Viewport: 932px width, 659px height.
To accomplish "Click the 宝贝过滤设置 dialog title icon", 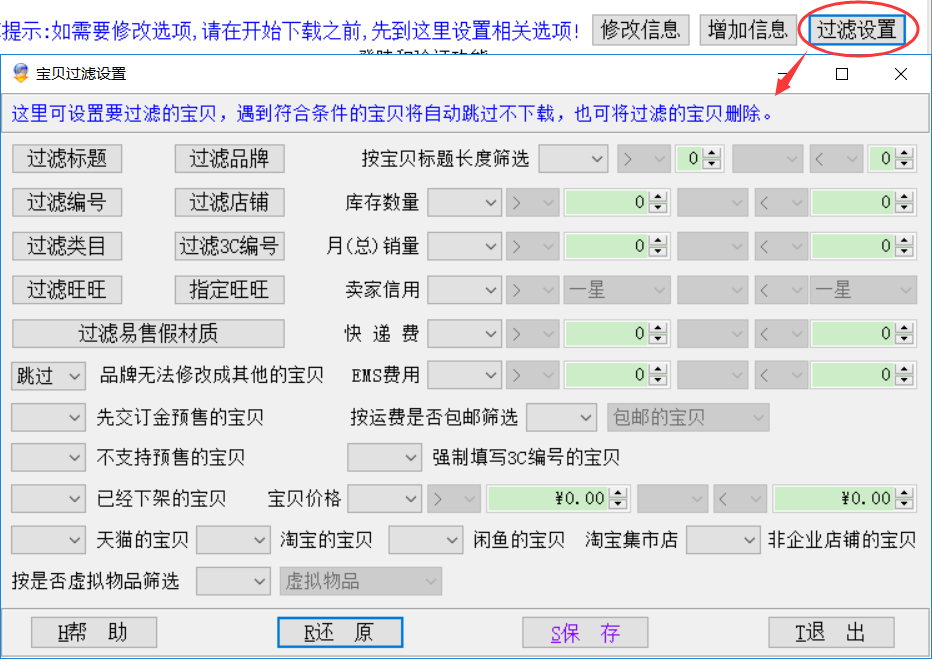I will pyautogui.click(x=20, y=74).
